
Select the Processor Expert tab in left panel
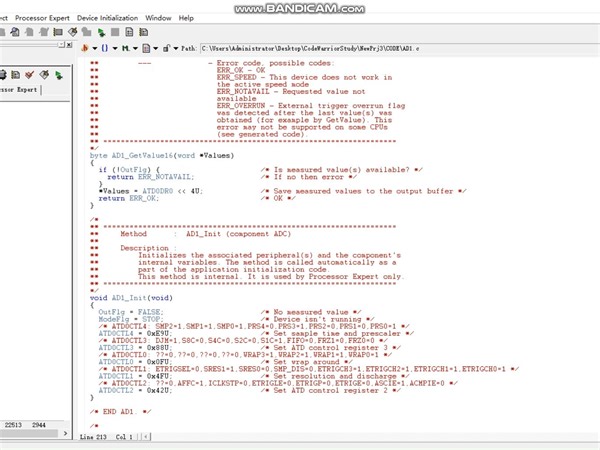point(19,90)
